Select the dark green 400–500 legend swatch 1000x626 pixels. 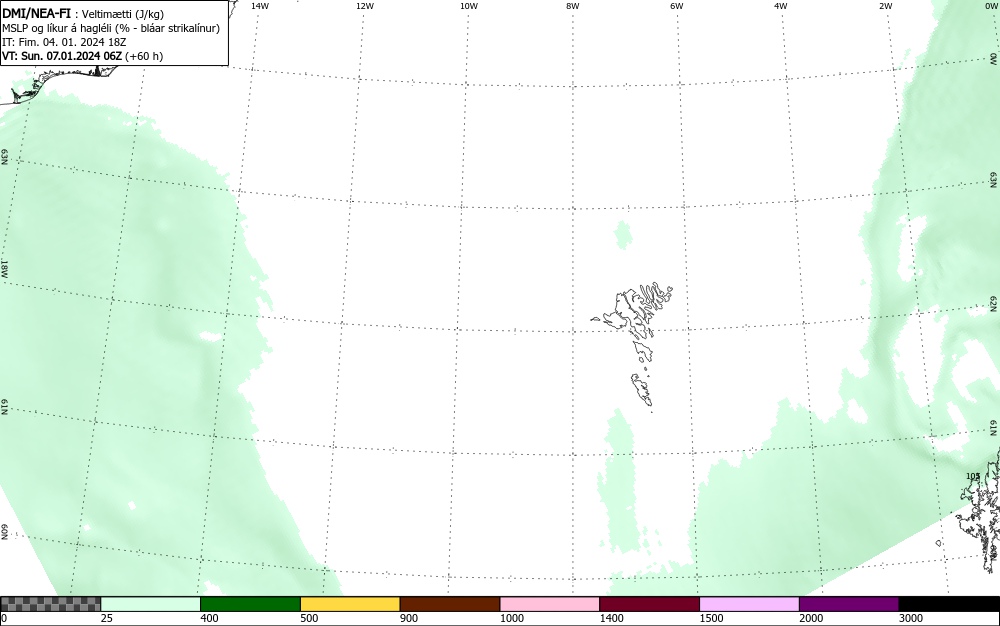(x=250, y=604)
